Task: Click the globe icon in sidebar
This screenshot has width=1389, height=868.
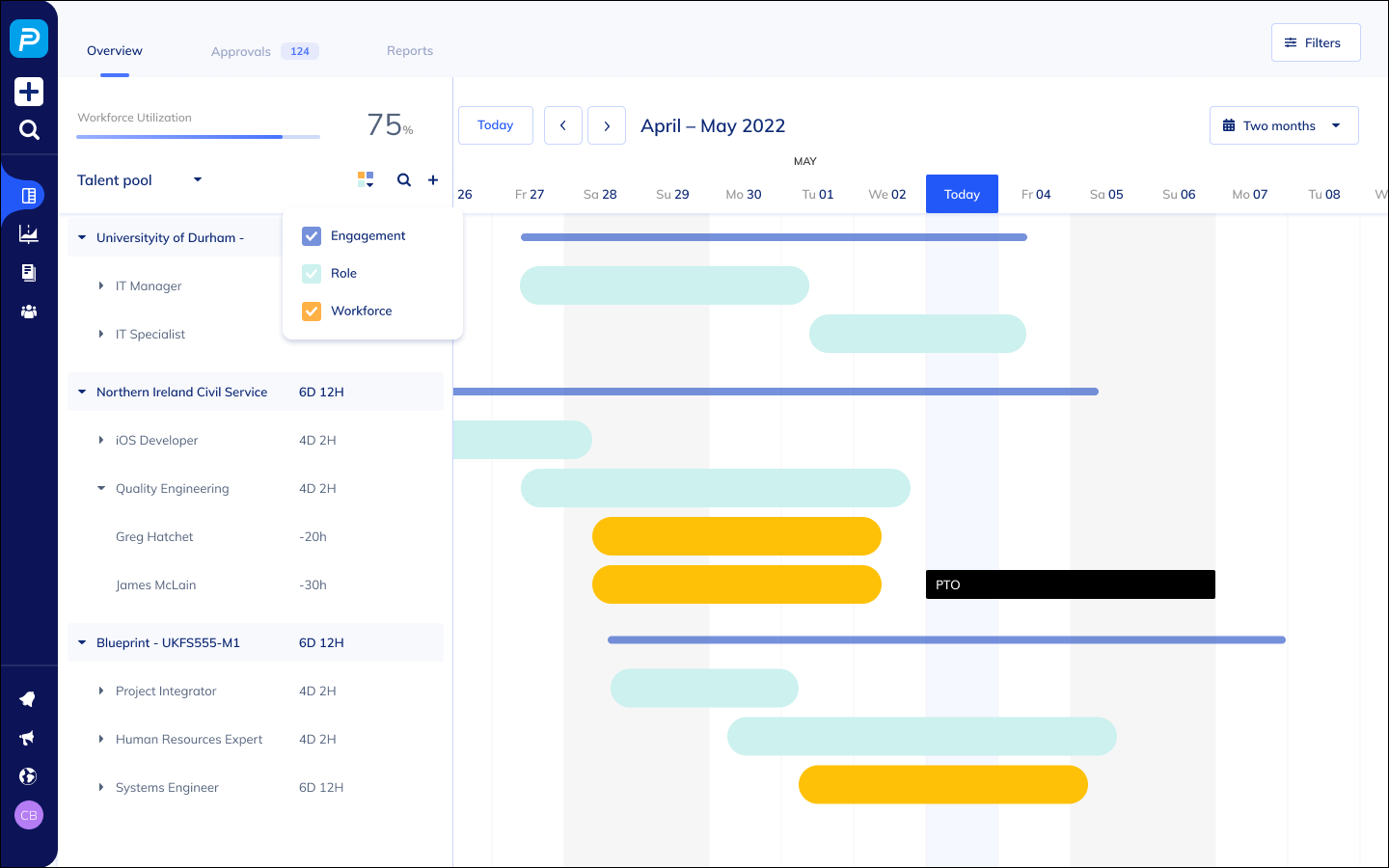Action: tap(28, 776)
